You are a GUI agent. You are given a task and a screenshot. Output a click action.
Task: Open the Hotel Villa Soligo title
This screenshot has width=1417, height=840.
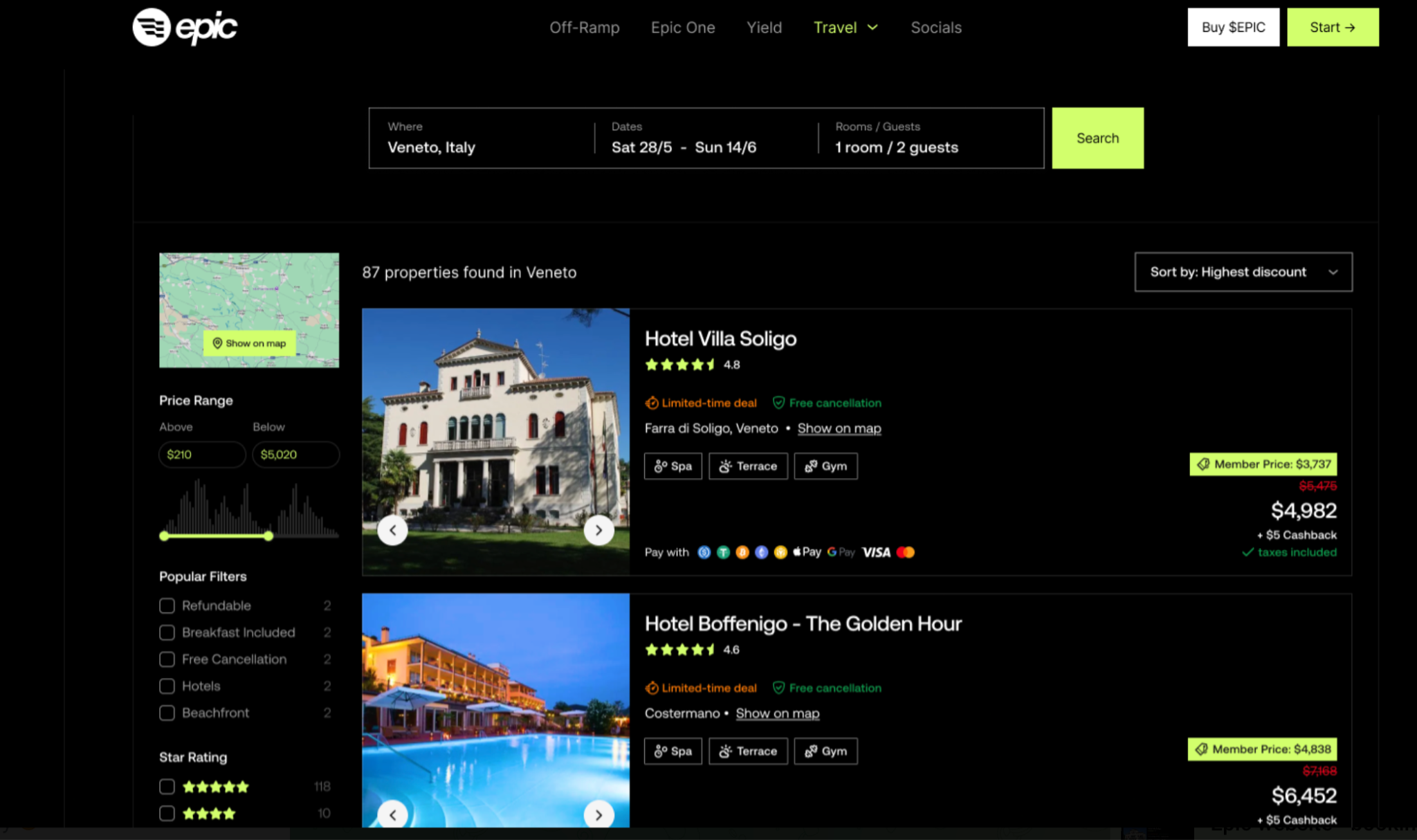720,338
